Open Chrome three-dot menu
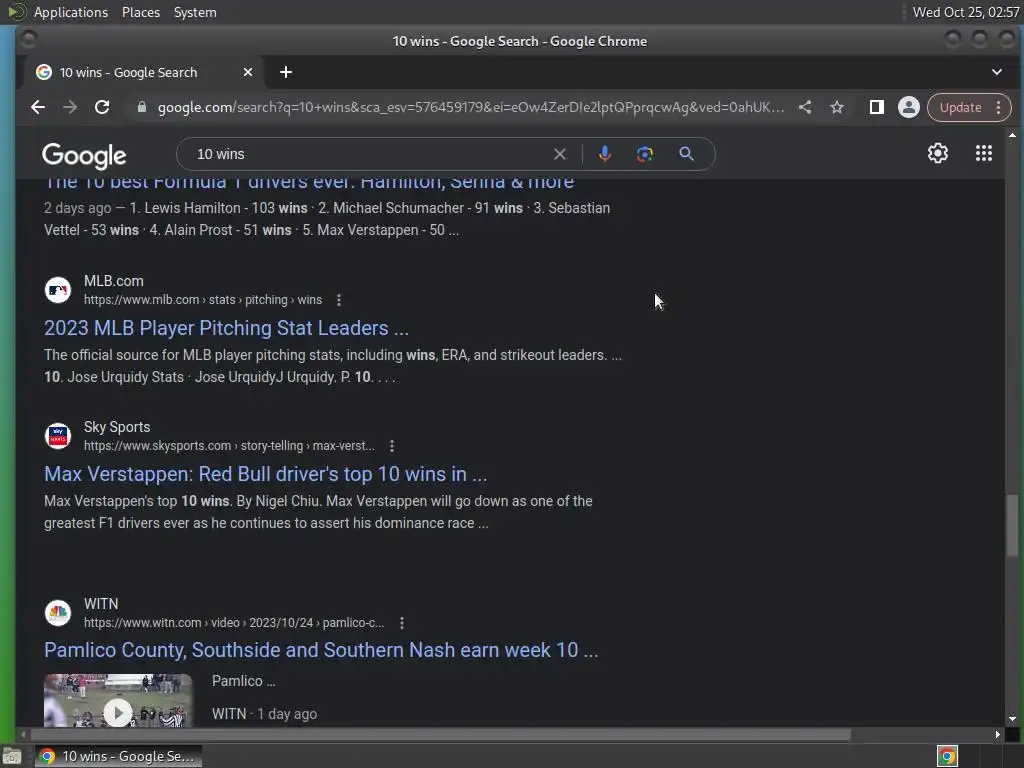The width and height of the screenshot is (1024, 768). click(999, 107)
